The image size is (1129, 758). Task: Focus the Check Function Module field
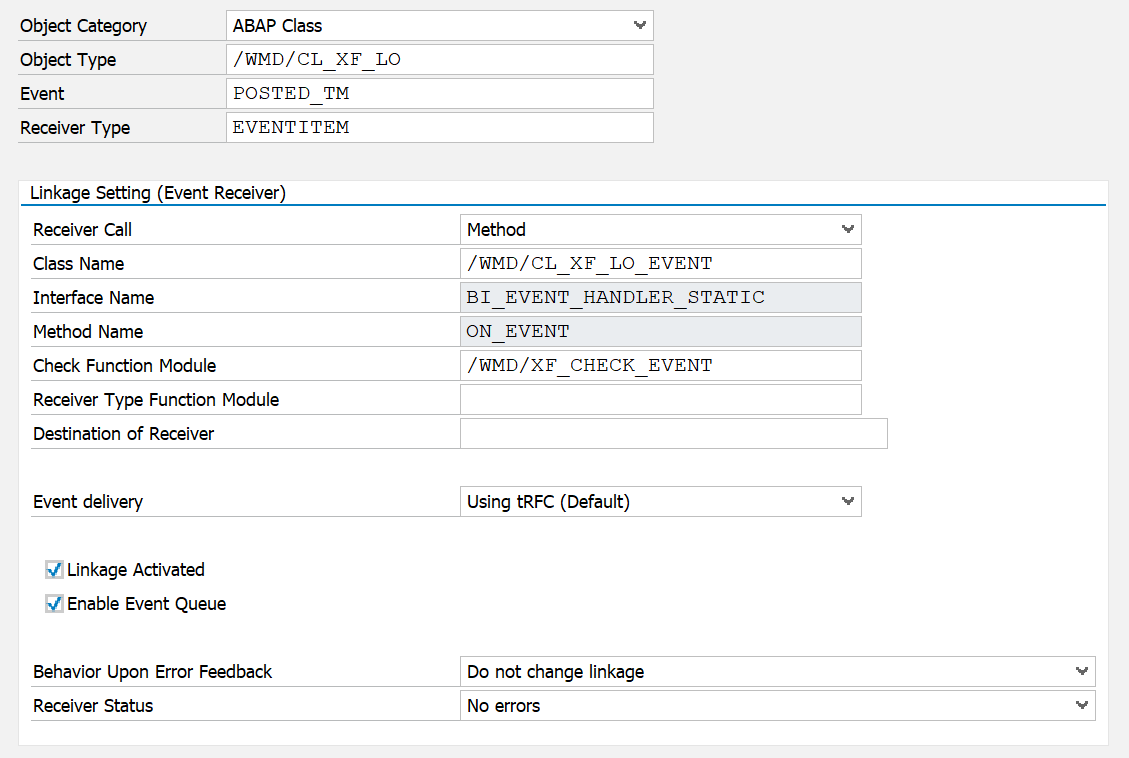point(660,366)
